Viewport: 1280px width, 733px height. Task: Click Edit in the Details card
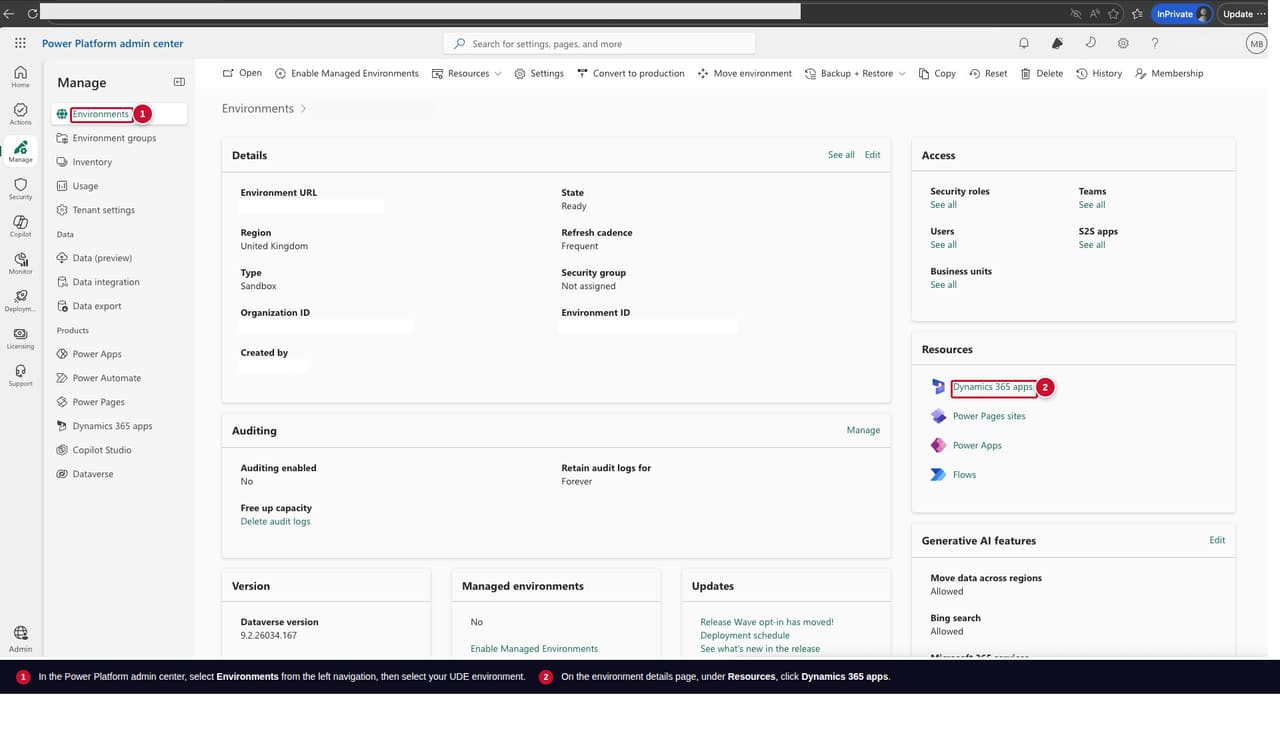pyautogui.click(x=872, y=155)
